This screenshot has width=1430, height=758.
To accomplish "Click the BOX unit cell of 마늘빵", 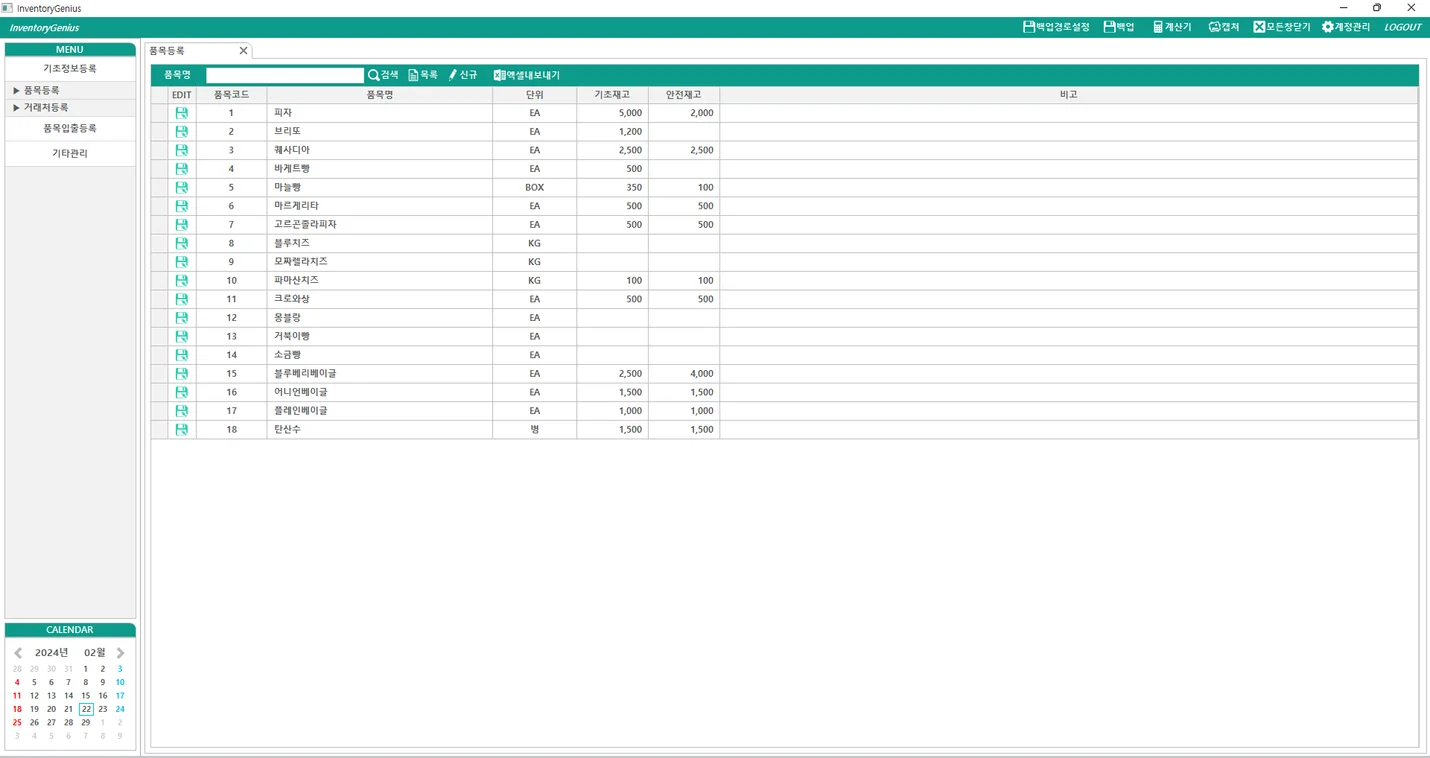I will [534, 187].
